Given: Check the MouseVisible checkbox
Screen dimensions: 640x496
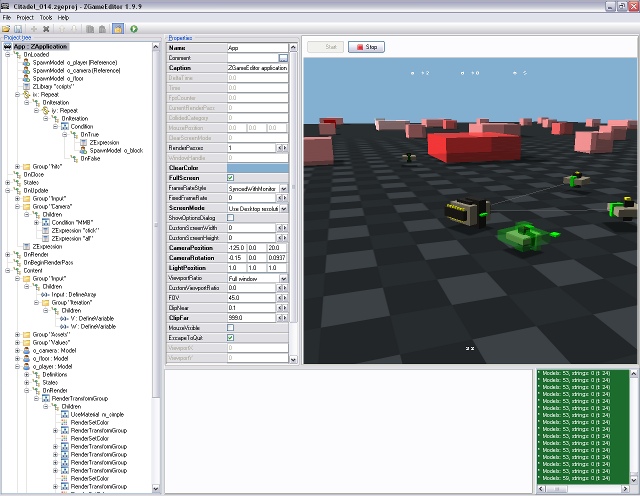Looking at the screenshot, I should tap(230, 328).
